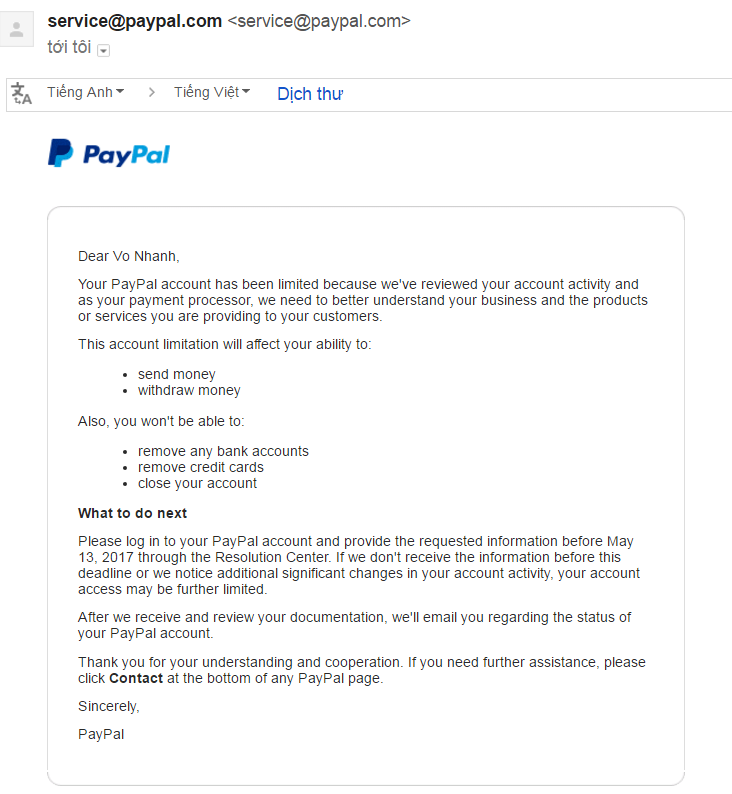Click the "send money" bullet item
The image size is (732, 794).
click(x=176, y=374)
